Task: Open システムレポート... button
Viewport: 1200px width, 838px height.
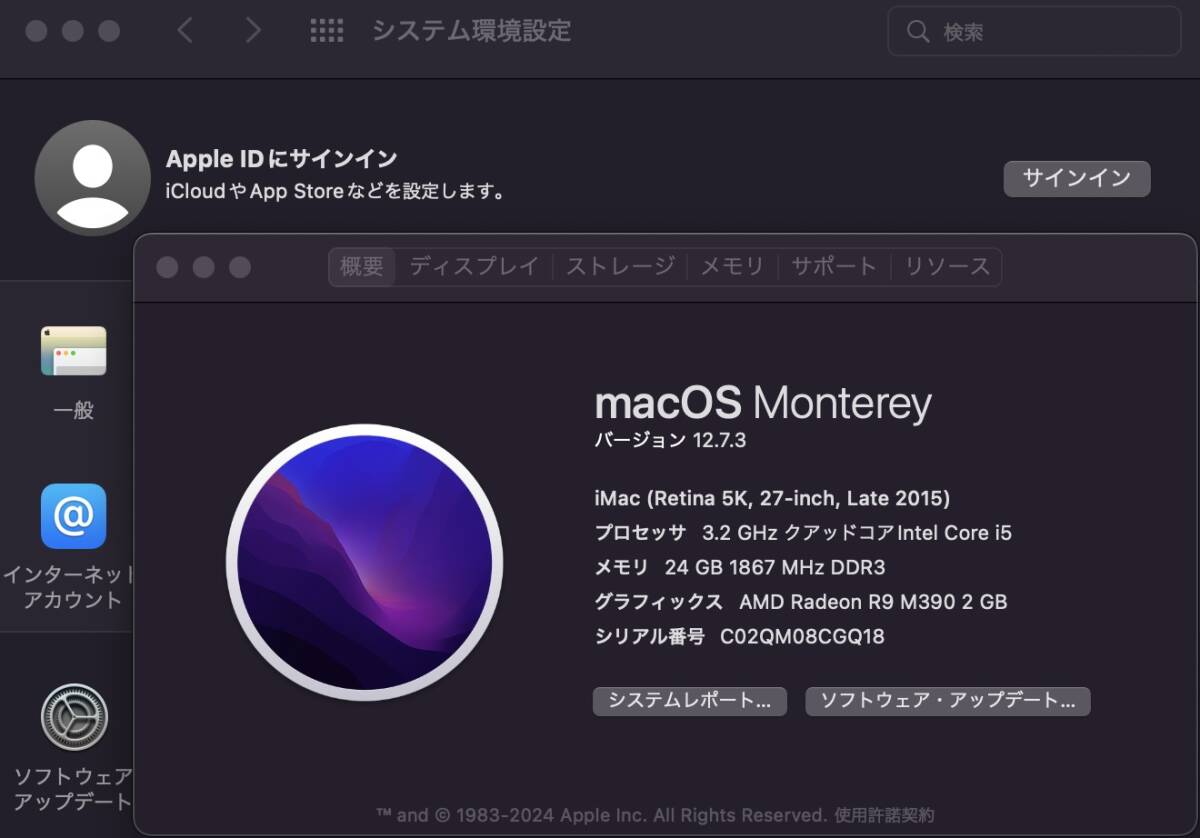Action: coord(690,701)
